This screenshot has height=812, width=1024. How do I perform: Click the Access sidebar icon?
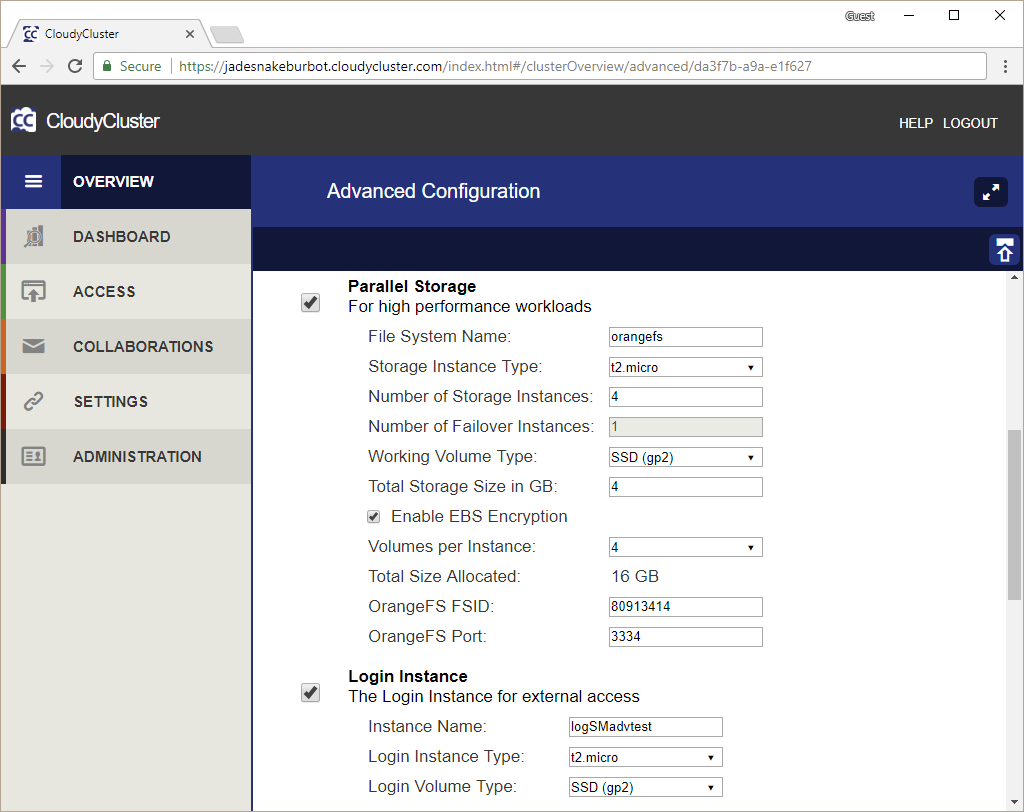(31, 291)
